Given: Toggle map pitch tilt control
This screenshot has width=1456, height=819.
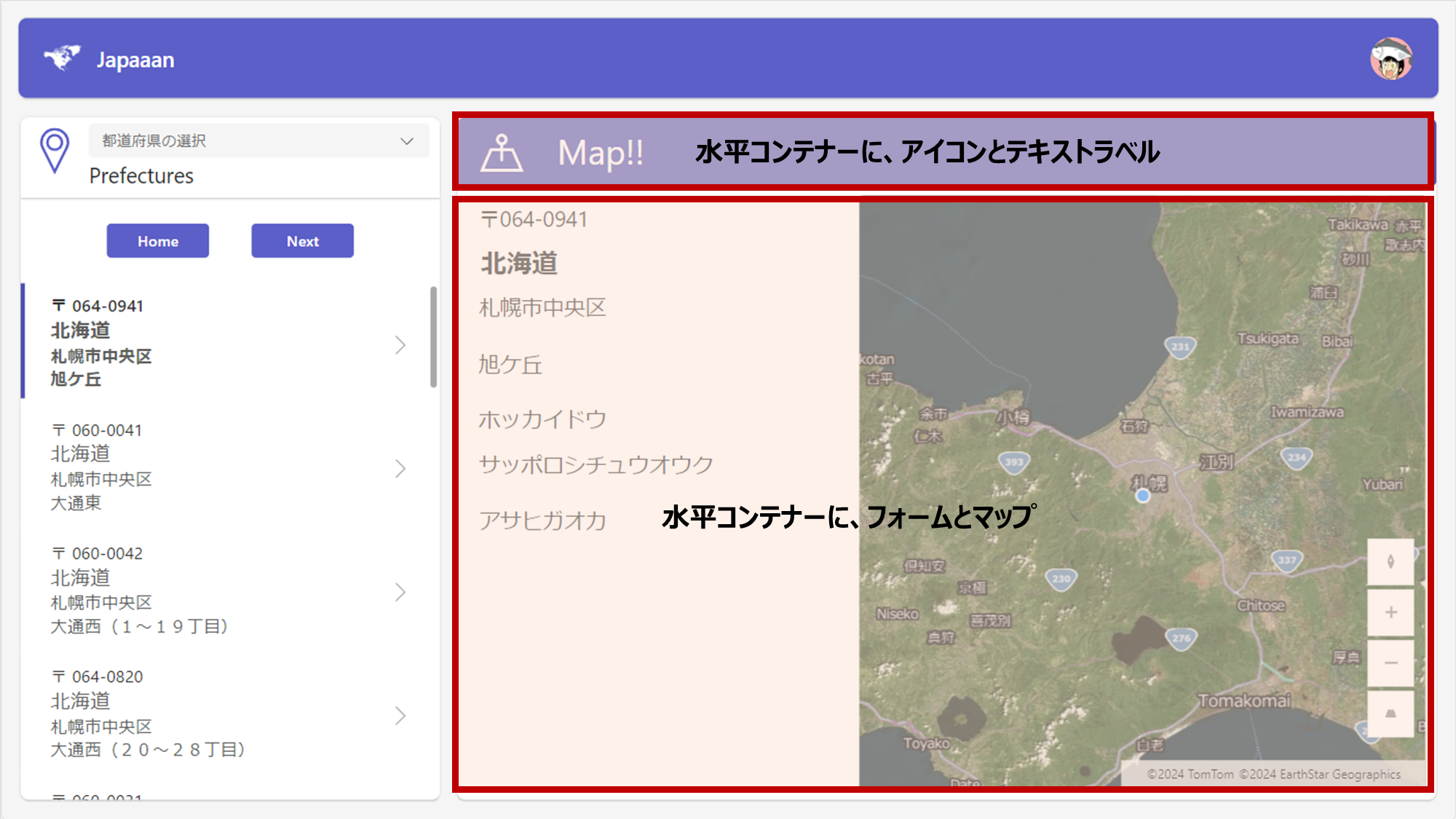Looking at the screenshot, I should coord(1390,713).
